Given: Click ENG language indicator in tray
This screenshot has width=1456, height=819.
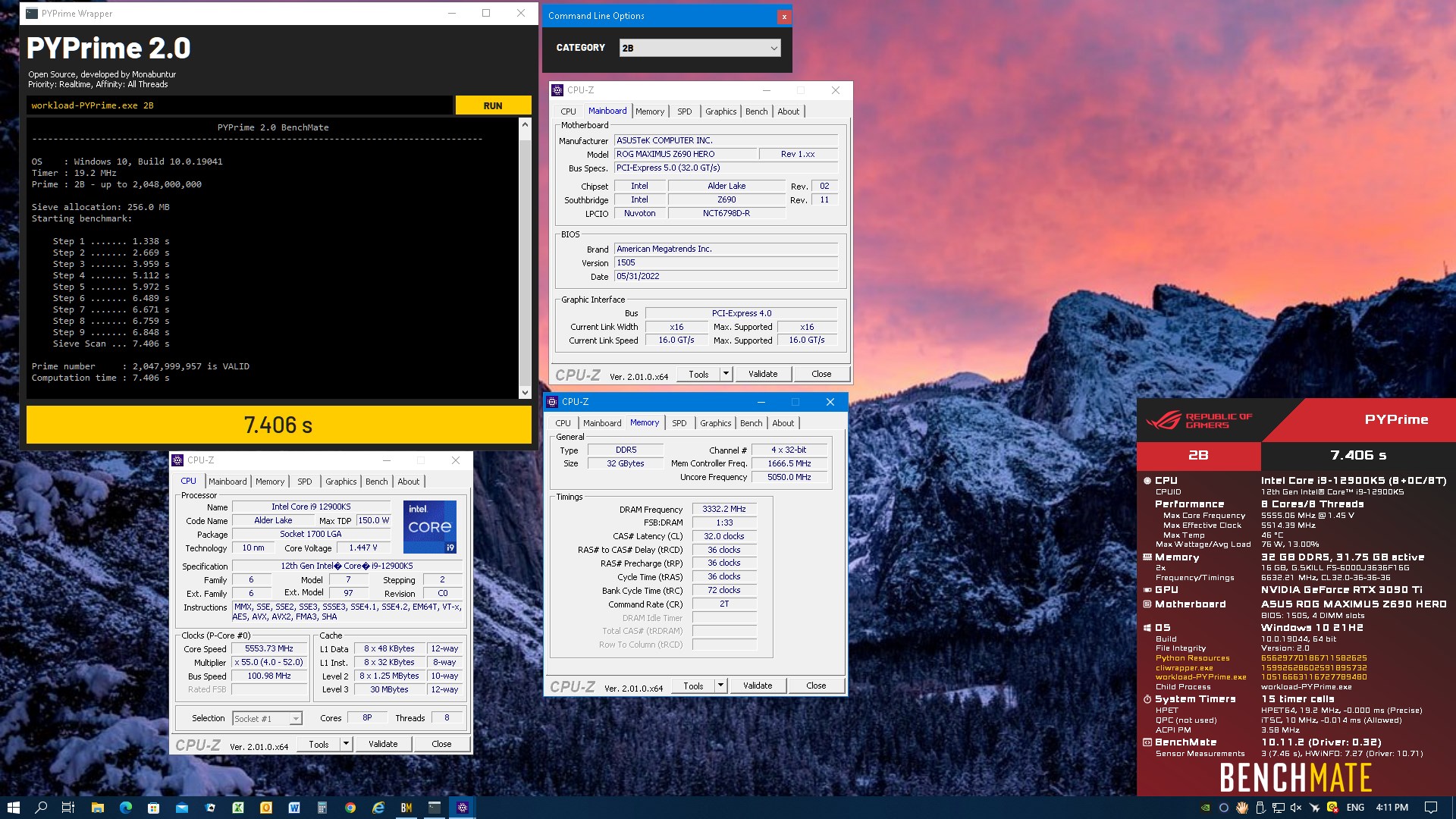Looking at the screenshot, I should click(x=1355, y=808).
